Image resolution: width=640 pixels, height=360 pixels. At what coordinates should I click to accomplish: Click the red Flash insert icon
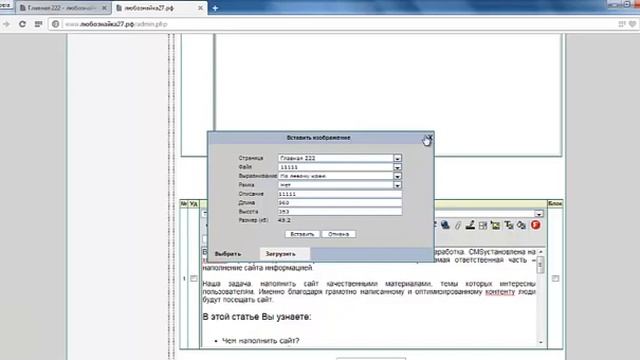point(536,225)
